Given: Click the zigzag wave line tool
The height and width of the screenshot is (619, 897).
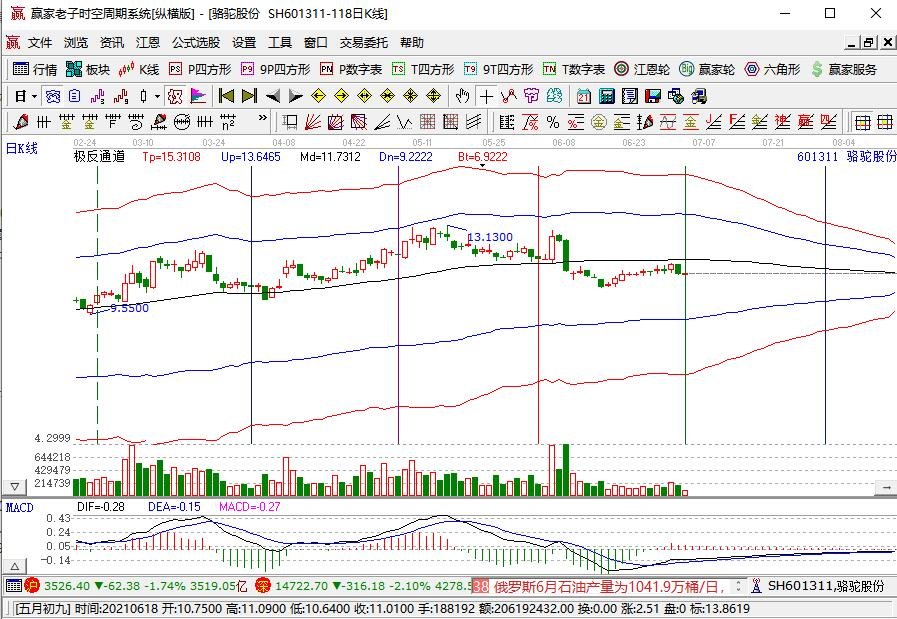Looking at the screenshot, I should click(404, 122).
